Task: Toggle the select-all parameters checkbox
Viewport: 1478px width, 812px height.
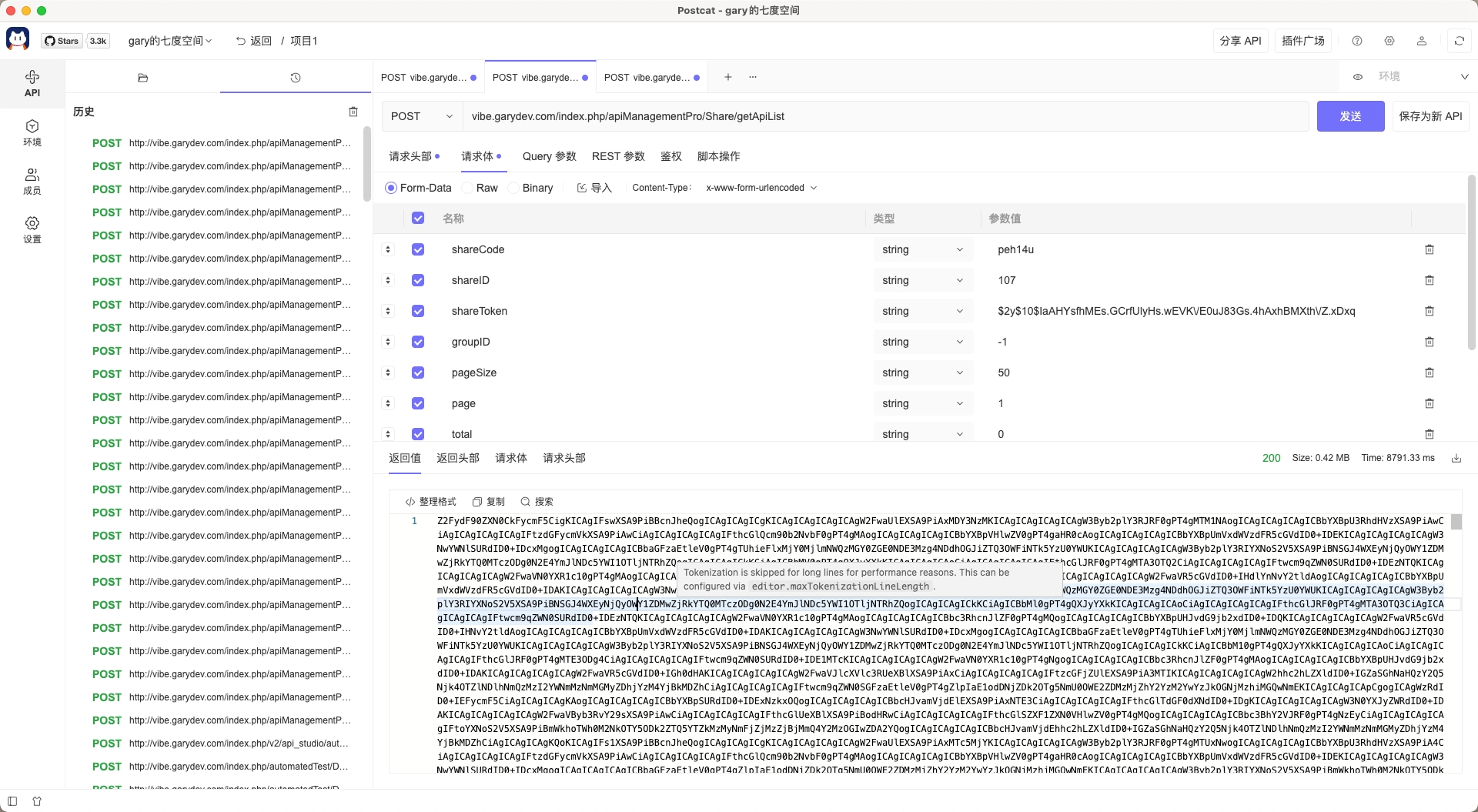Action: 418,219
